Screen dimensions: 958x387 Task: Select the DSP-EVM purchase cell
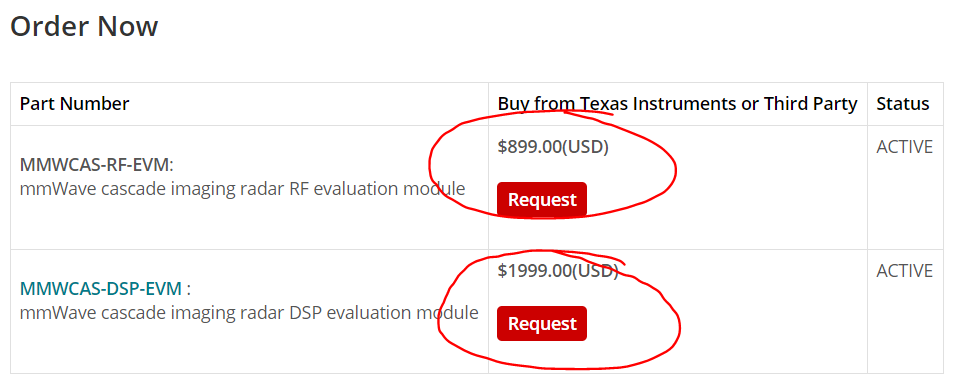(678, 312)
